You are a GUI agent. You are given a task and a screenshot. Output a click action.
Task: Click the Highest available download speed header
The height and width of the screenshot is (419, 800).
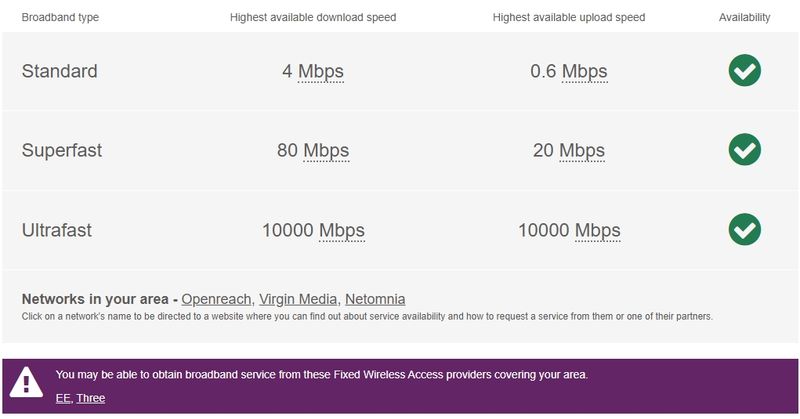pos(313,18)
